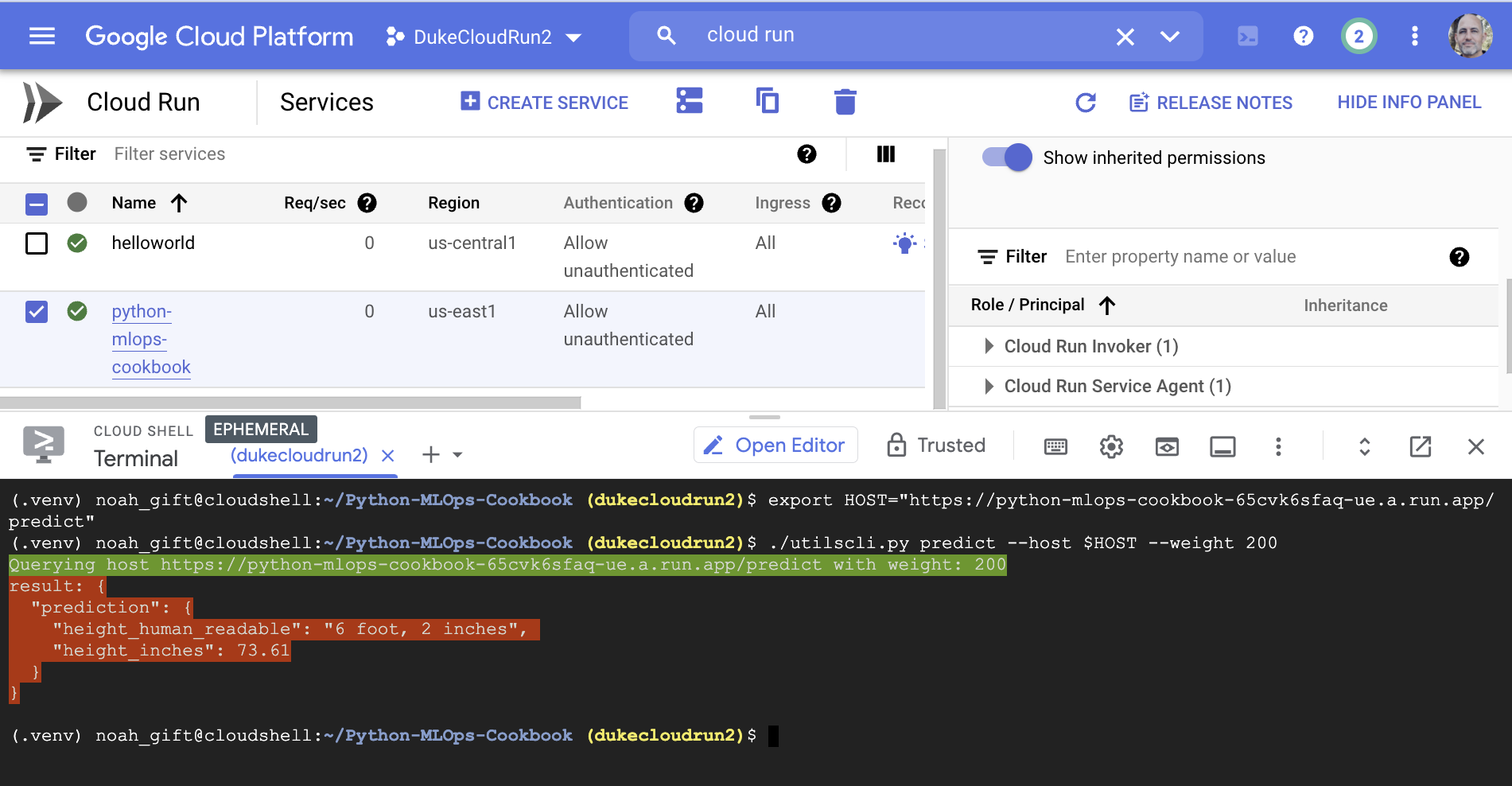1512x786 pixels.
Task: Show Ingress help tooltip
Action: (x=831, y=203)
